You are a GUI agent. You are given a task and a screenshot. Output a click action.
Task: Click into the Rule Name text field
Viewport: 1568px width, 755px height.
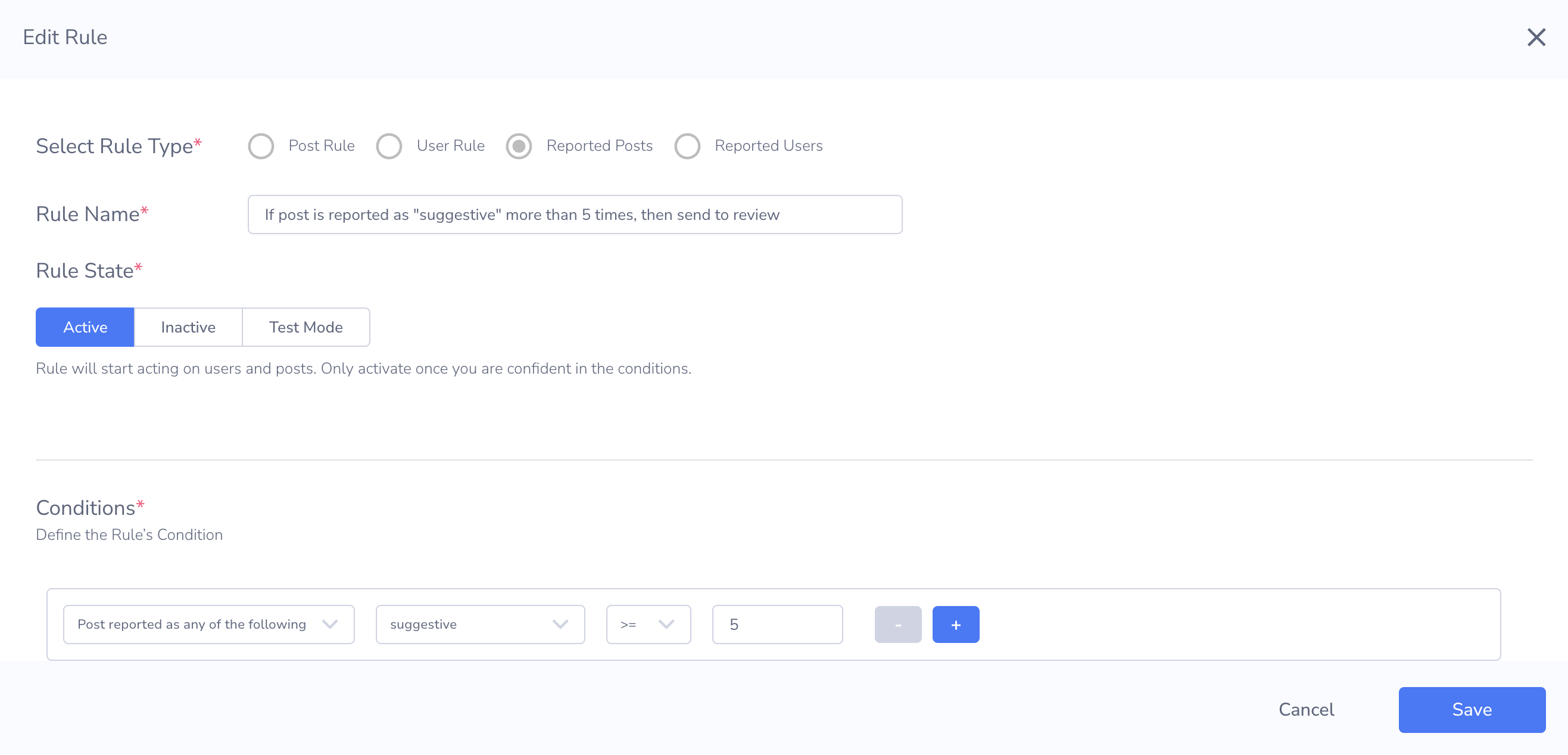click(x=574, y=215)
